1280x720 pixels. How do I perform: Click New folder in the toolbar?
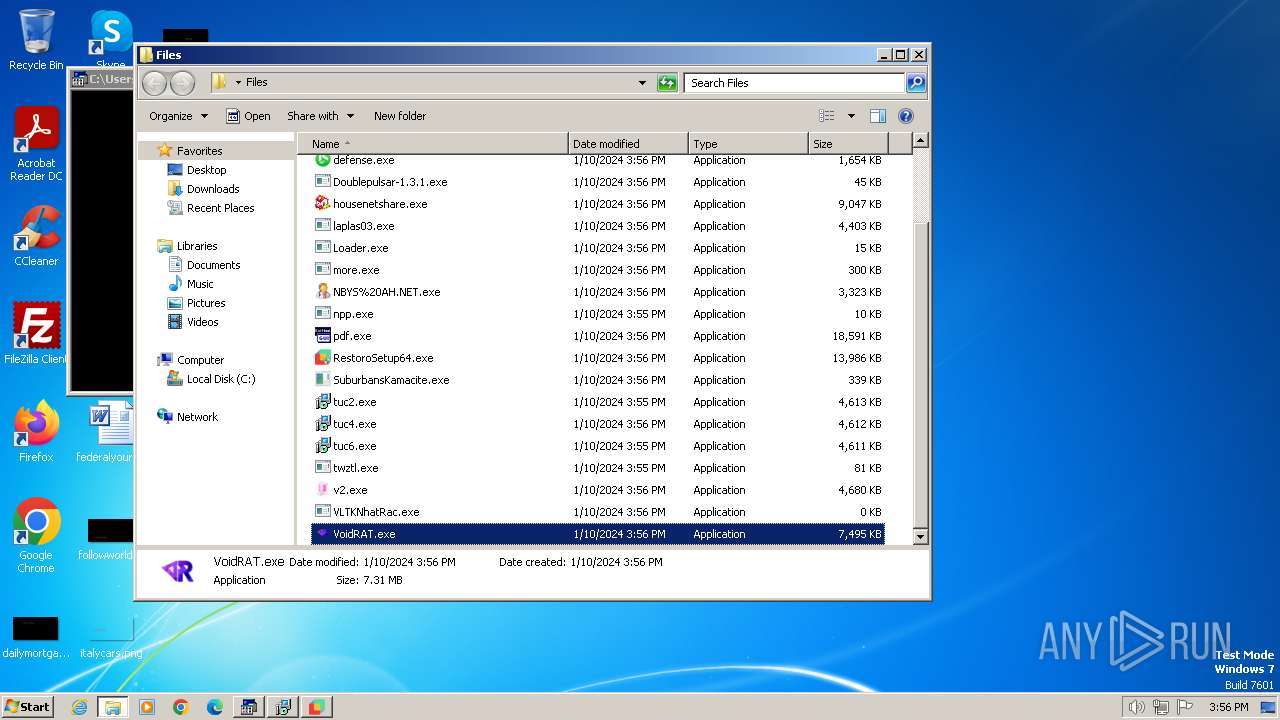pos(400,116)
